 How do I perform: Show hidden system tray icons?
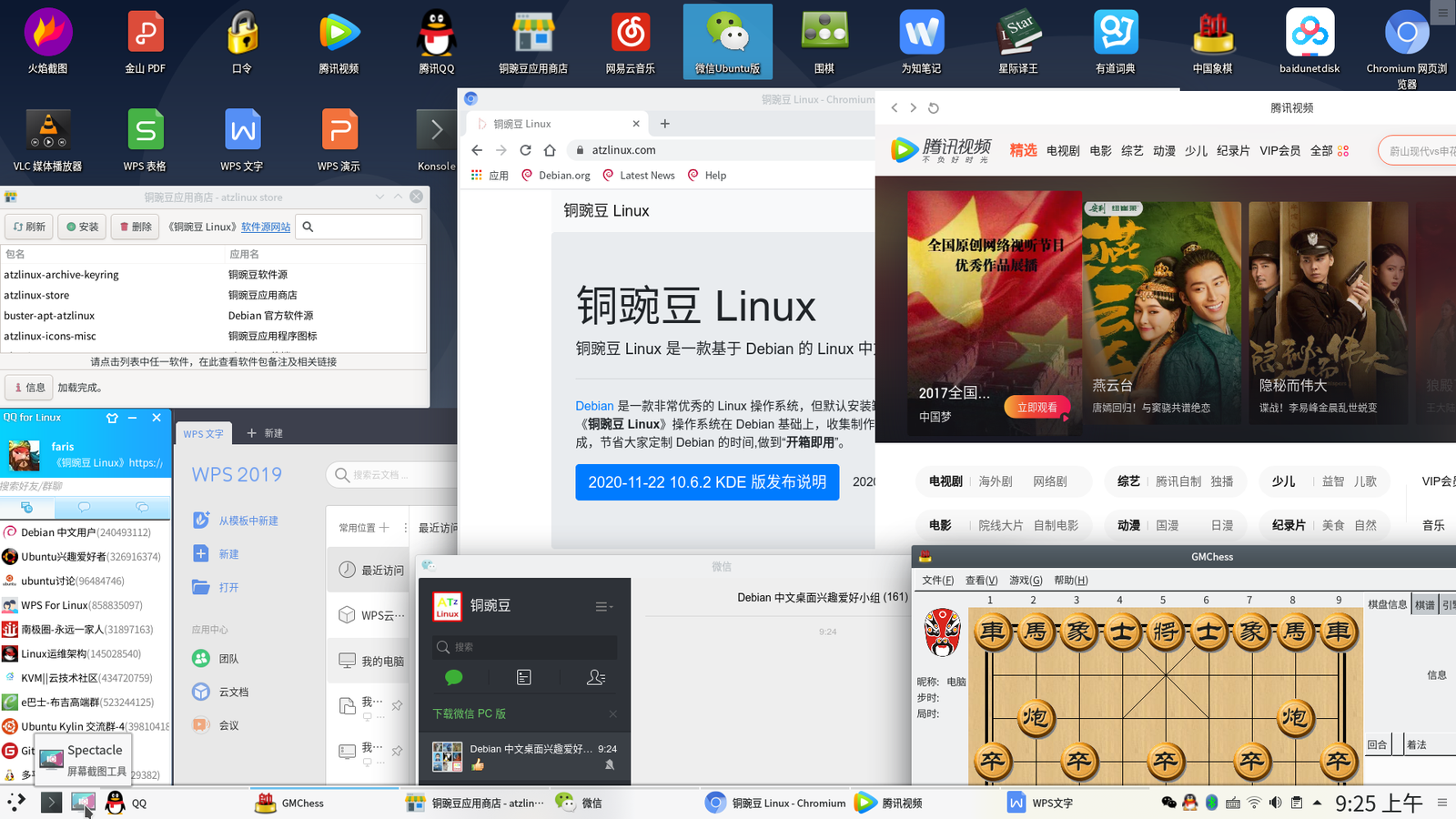(1317, 803)
